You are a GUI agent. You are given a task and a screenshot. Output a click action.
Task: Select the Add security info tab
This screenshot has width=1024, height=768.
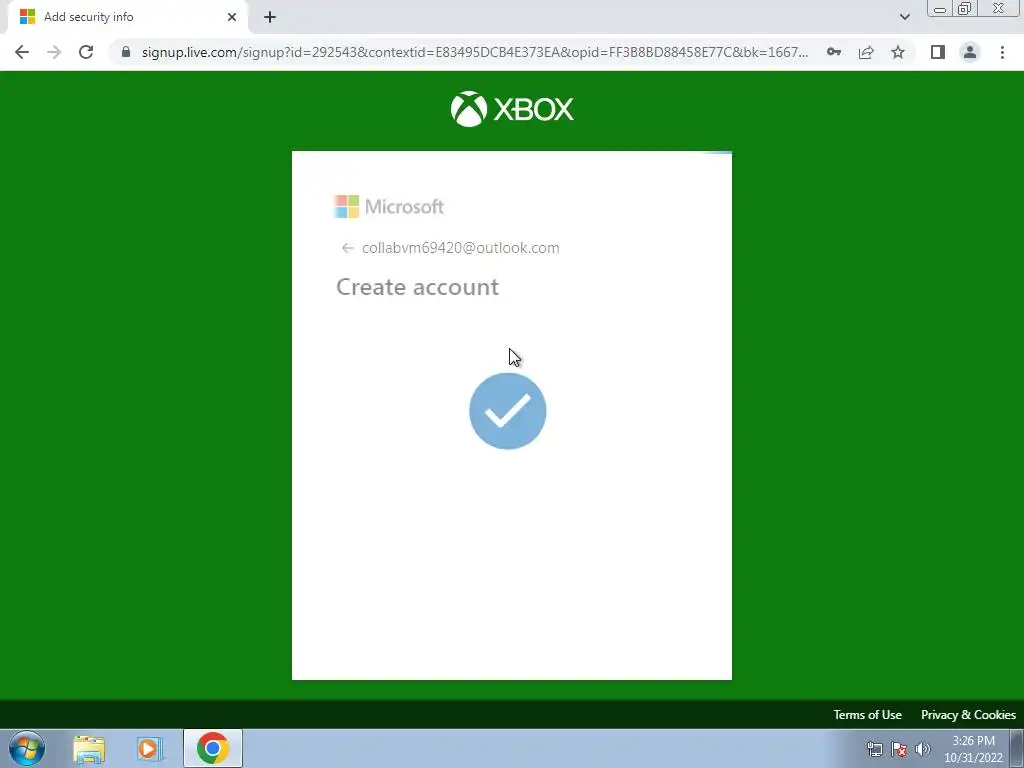click(128, 17)
